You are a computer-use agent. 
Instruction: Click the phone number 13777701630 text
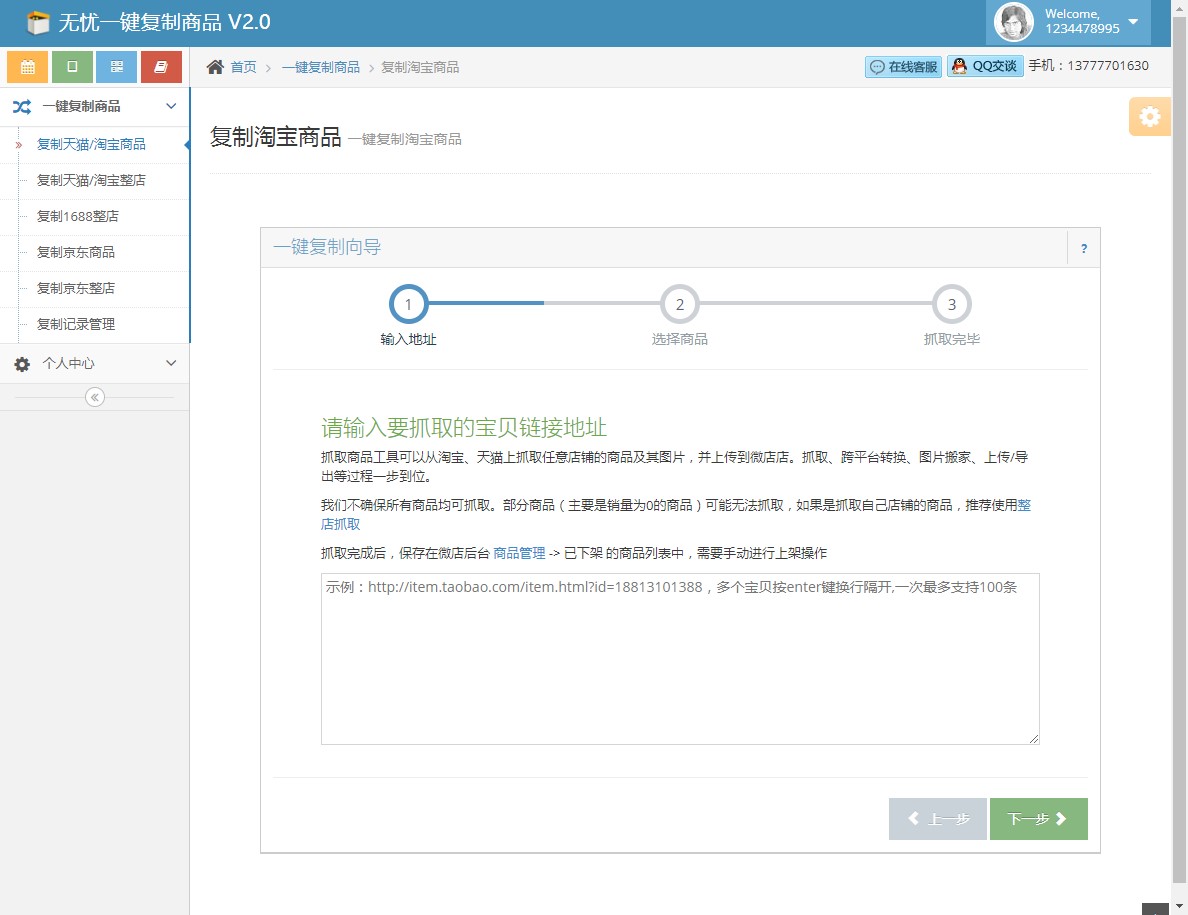1108,66
